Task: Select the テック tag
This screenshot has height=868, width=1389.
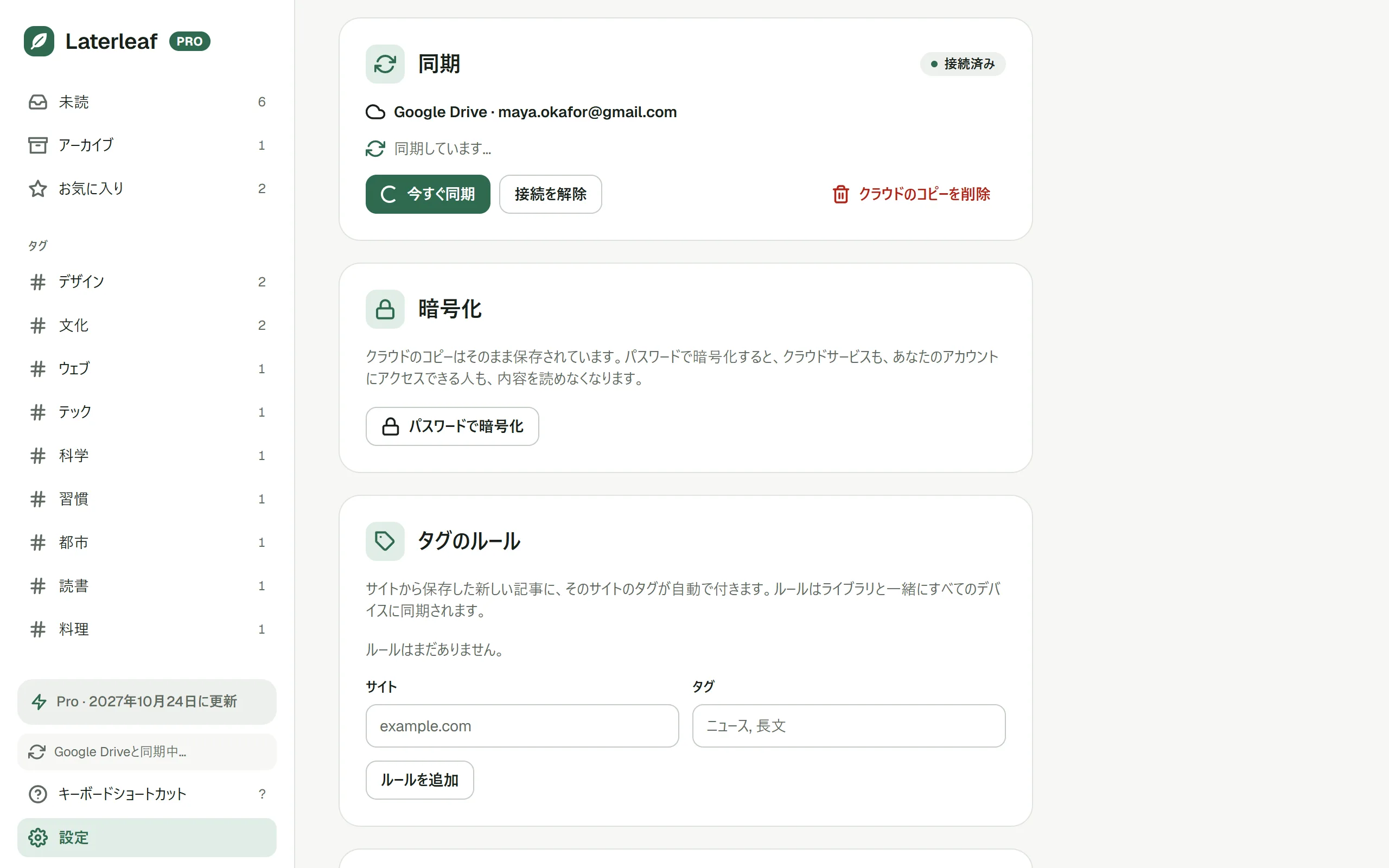Action: [x=147, y=412]
